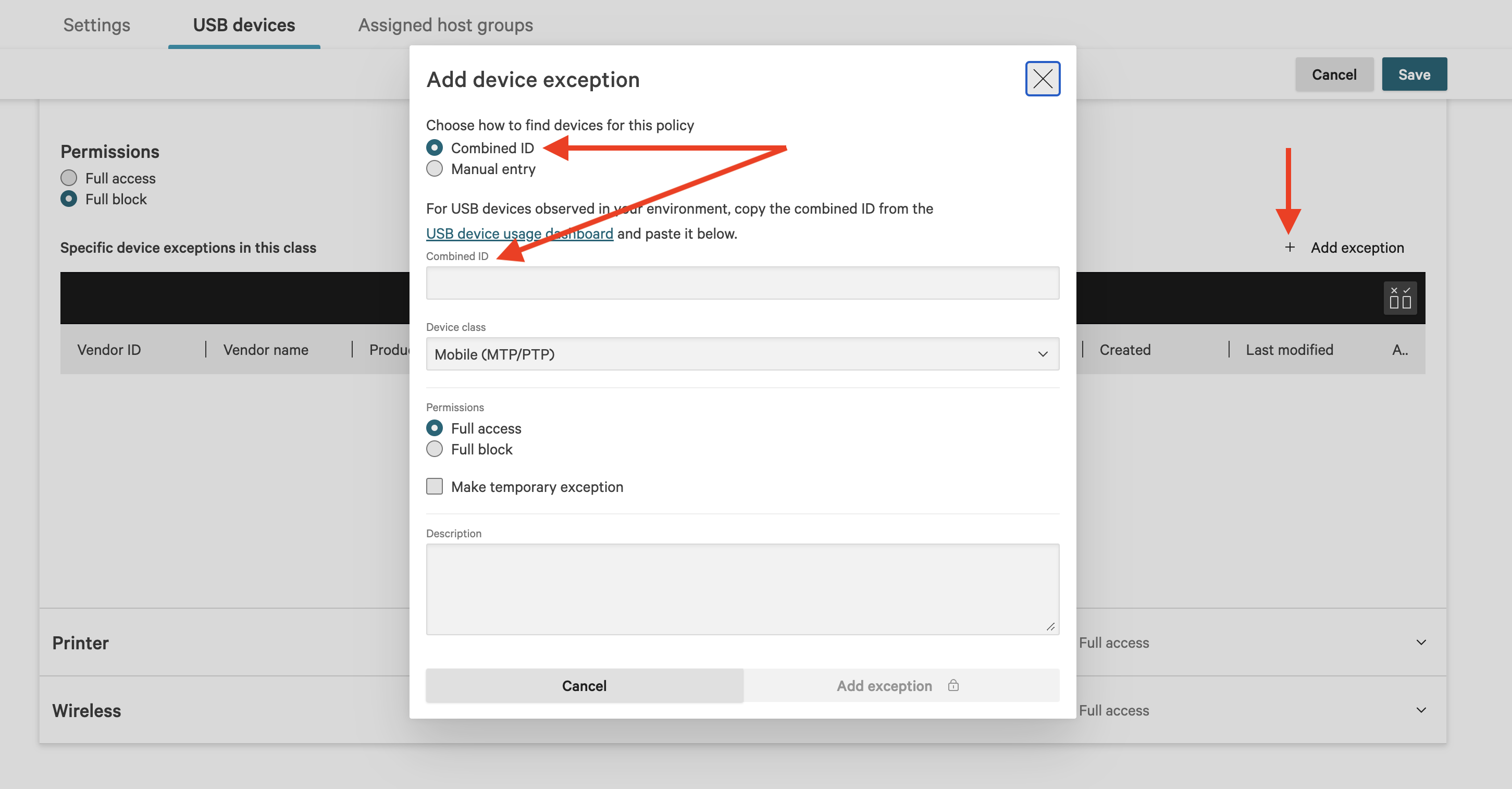Click the Description field resize handle
The width and height of the screenshot is (1512, 789).
click(x=1050, y=627)
